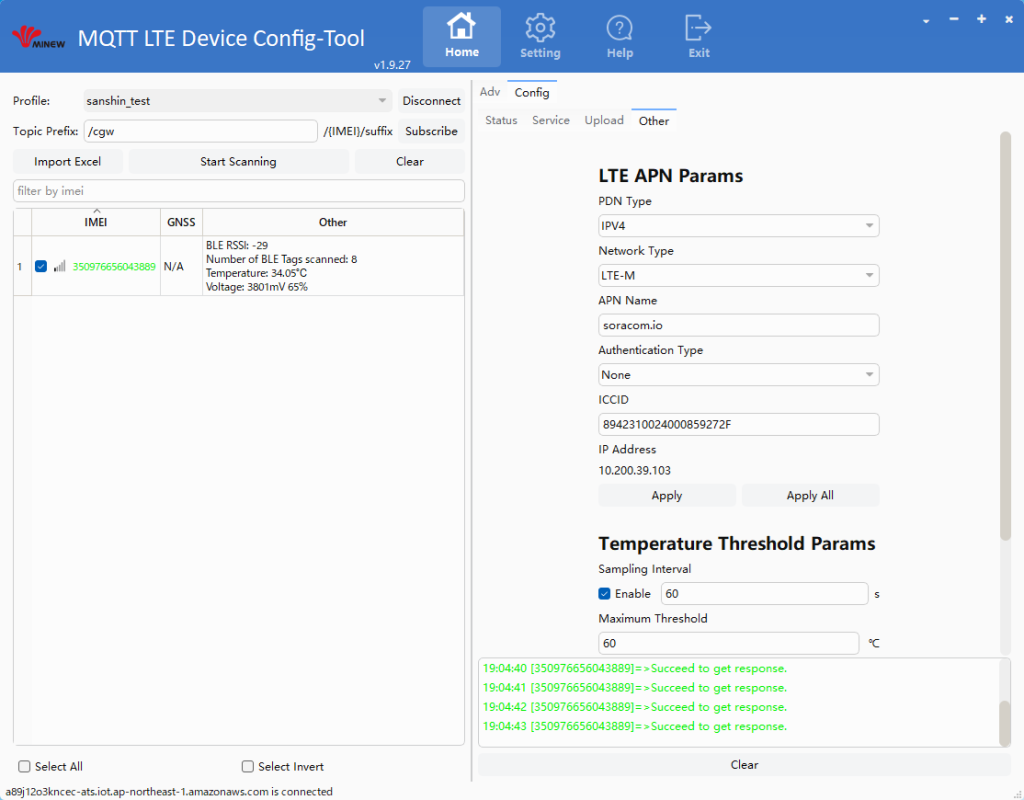
Task: Click the Minew logo icon
Action: pos(38,39)
